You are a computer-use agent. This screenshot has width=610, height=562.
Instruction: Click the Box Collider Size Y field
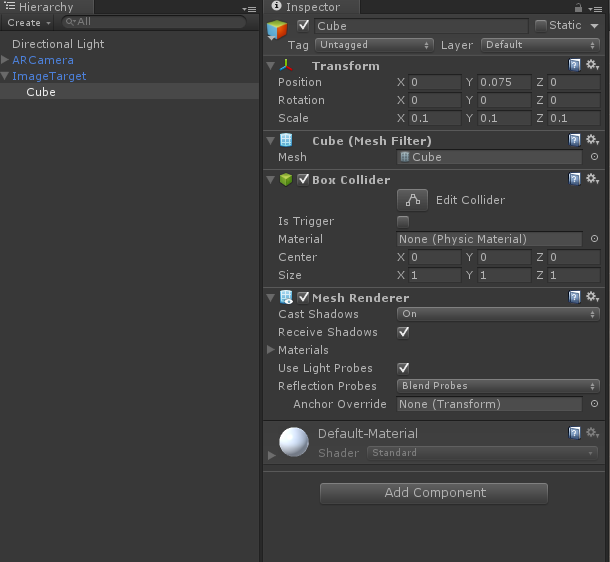point(504,275)
